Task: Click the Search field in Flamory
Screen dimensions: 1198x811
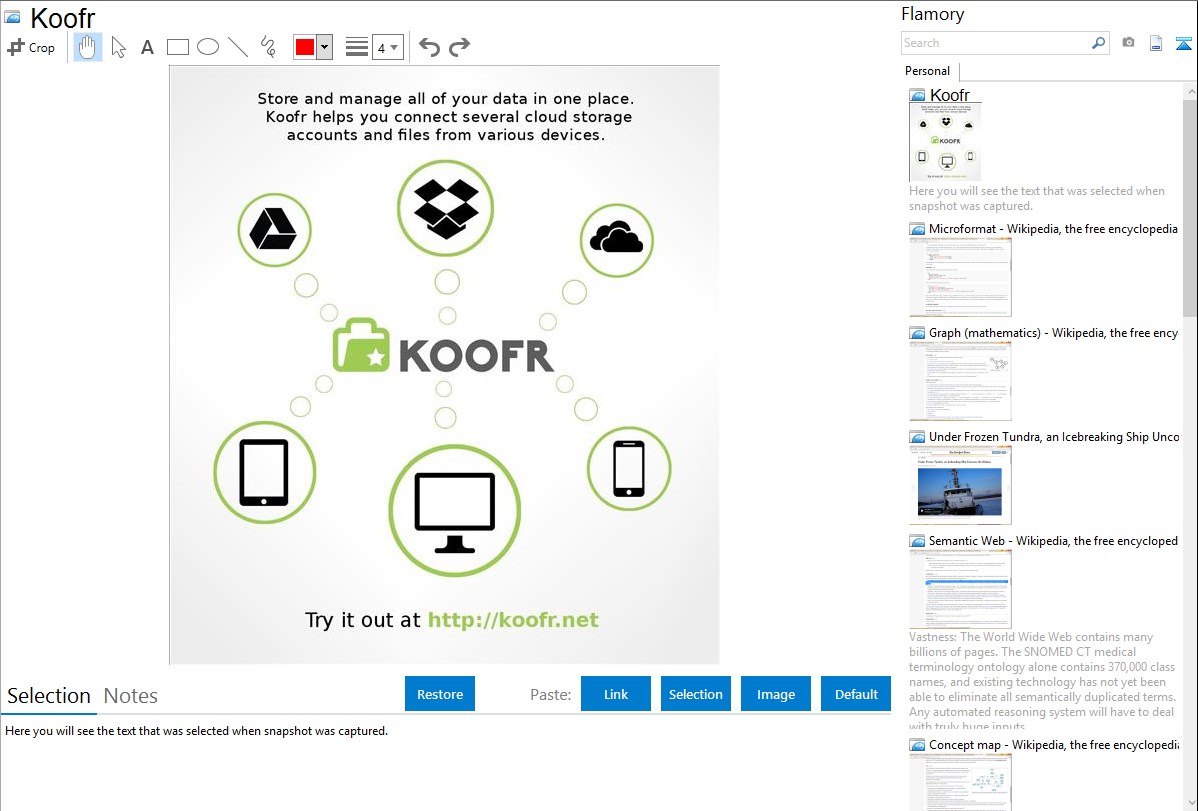Action: [x=996, y=43]
